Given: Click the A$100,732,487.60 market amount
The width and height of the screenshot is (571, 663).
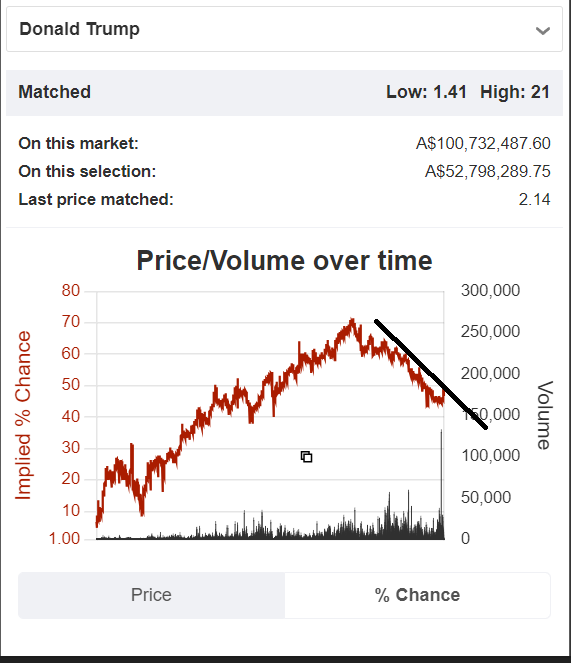Looking at the screenshot, I should coord(483,143).
